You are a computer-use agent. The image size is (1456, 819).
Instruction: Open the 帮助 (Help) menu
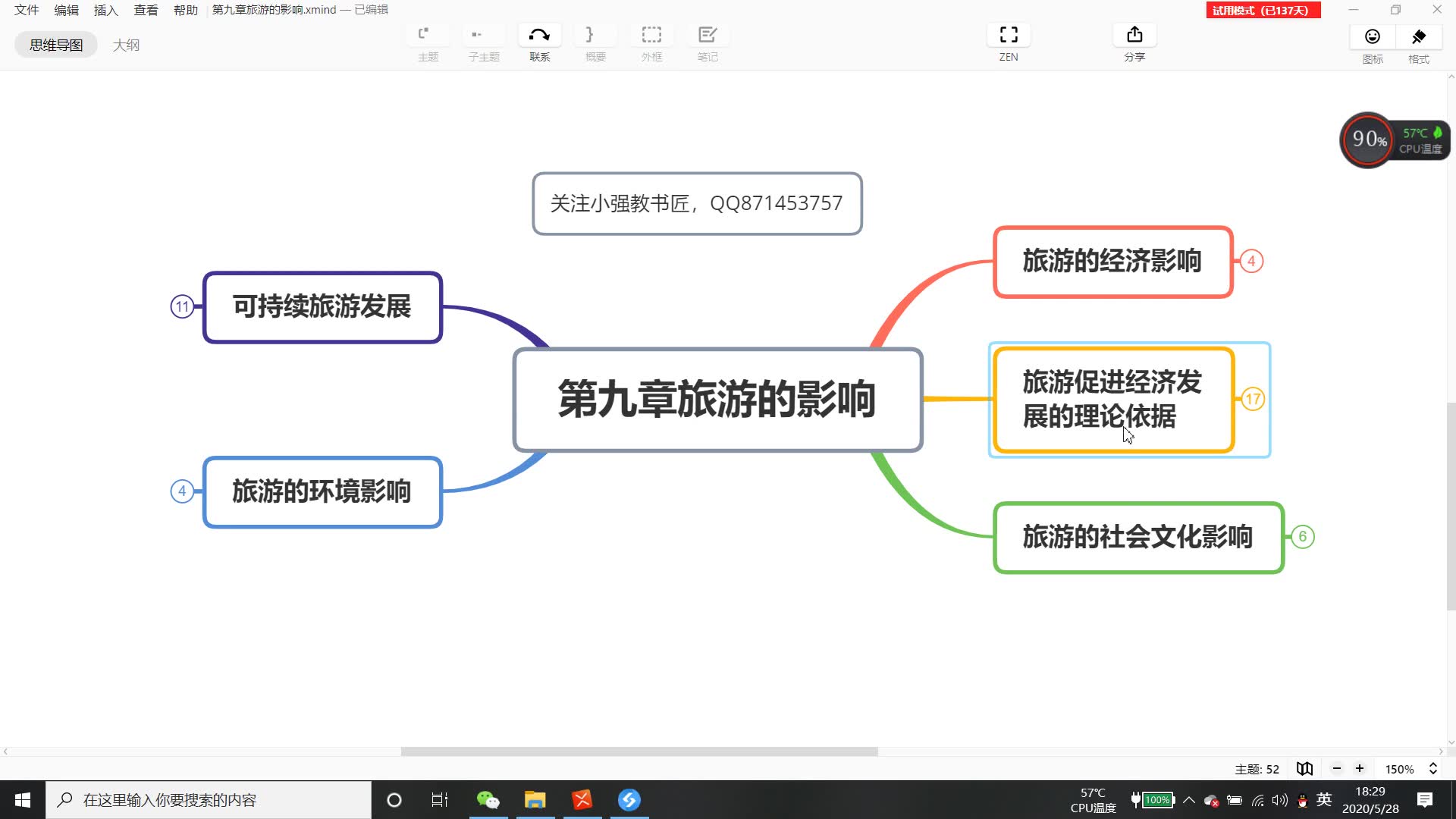186,10
